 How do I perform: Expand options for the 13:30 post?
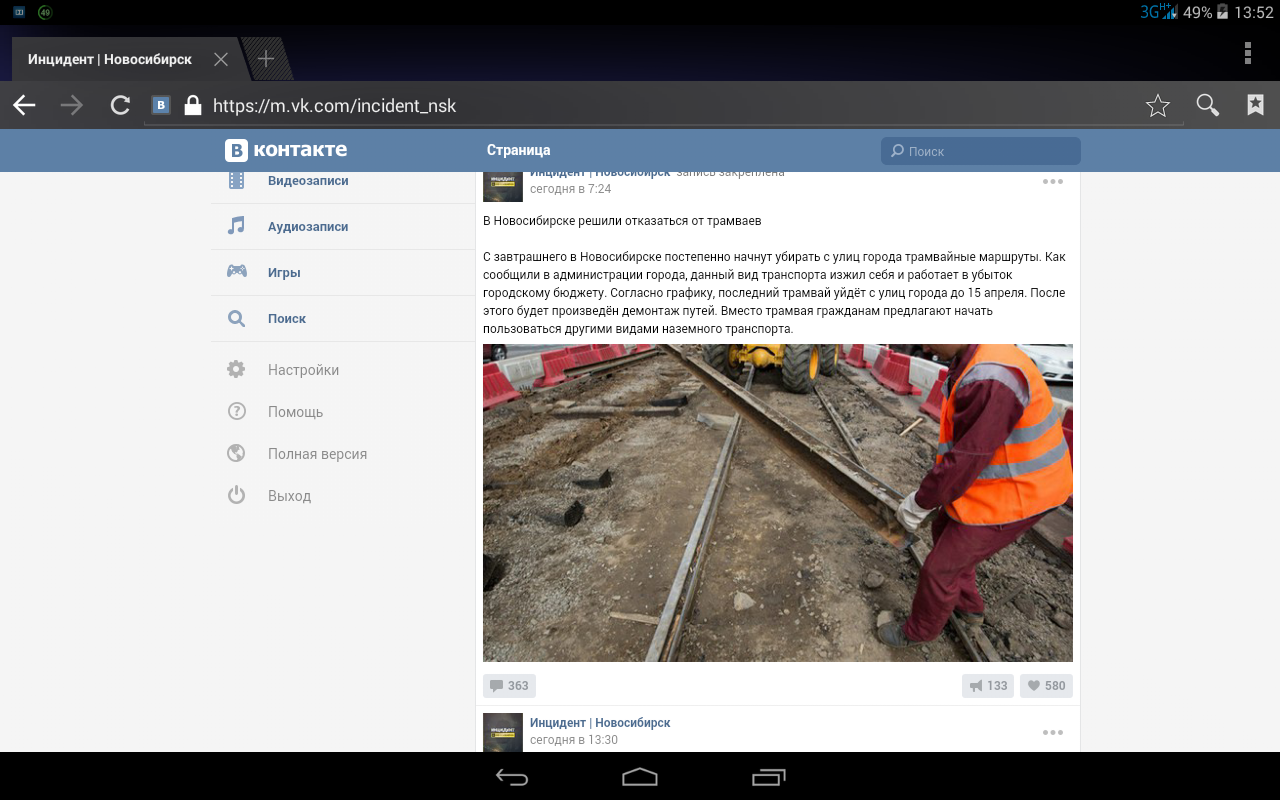pos(1052,732)
